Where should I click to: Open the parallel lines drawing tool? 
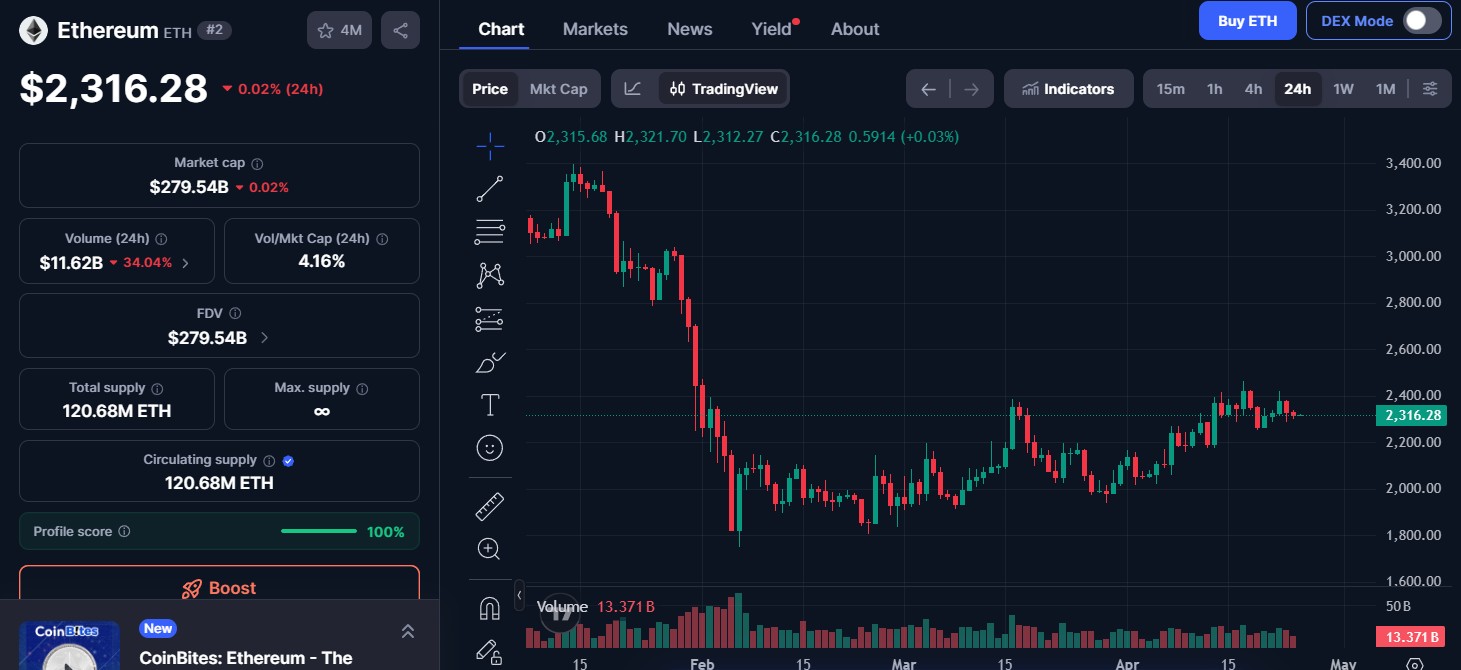(x=489, y=232)
